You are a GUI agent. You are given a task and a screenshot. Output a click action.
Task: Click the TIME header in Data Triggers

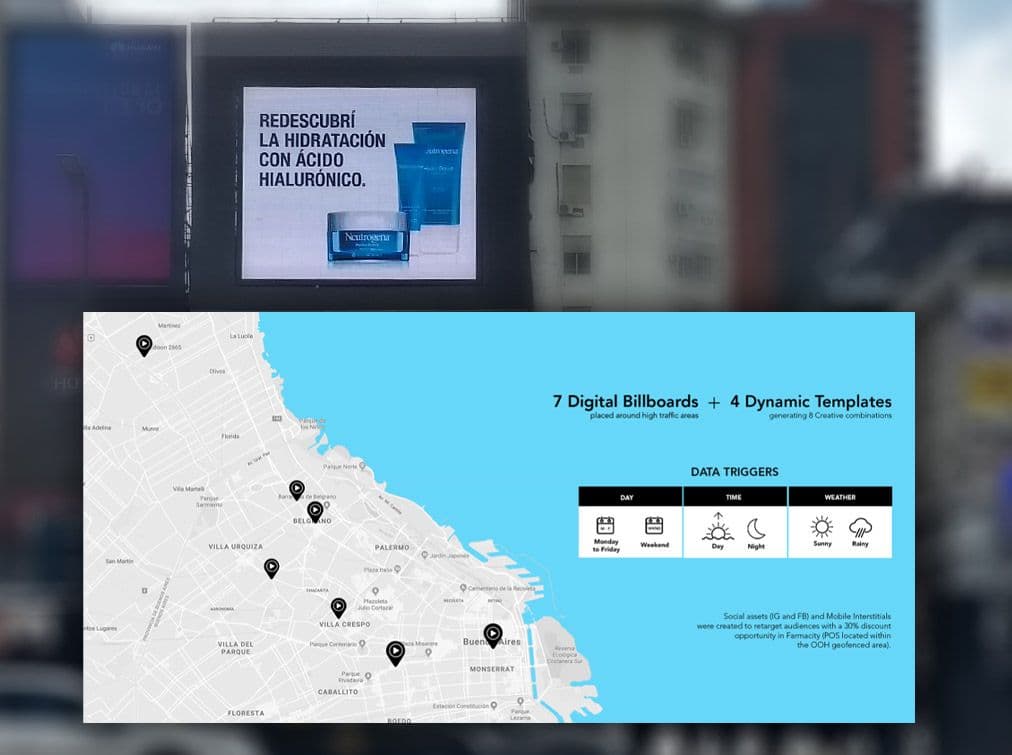pyautogui.click(x=734, y=497)
